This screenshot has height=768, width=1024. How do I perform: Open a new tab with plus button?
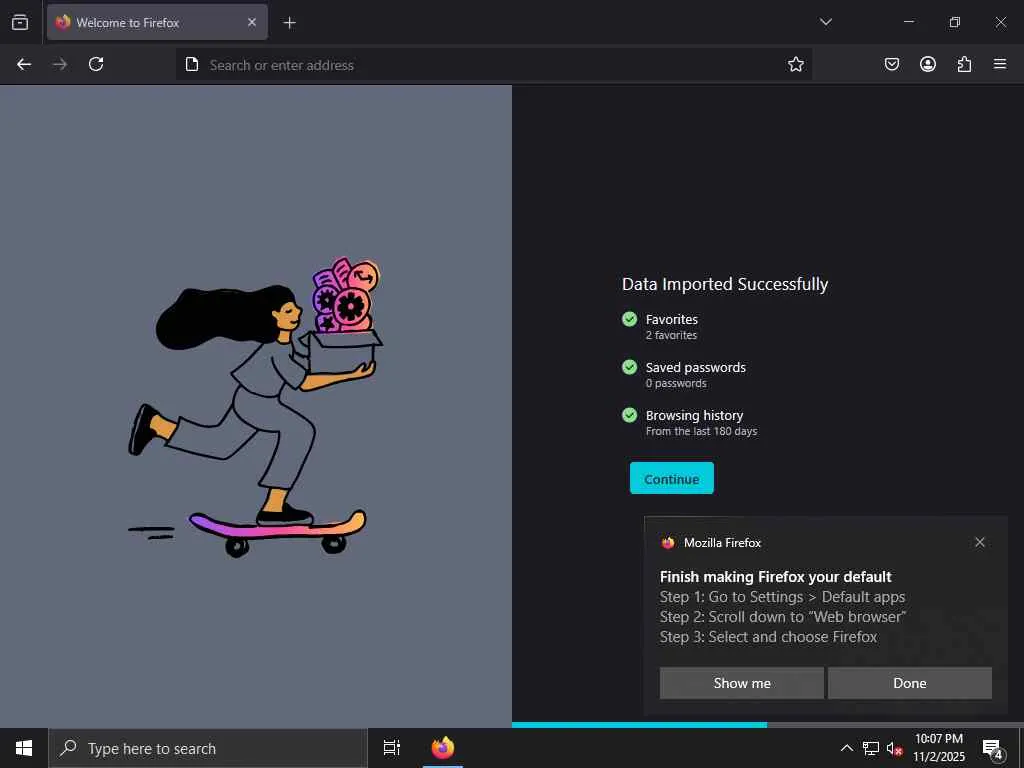[x=289, y=23]
